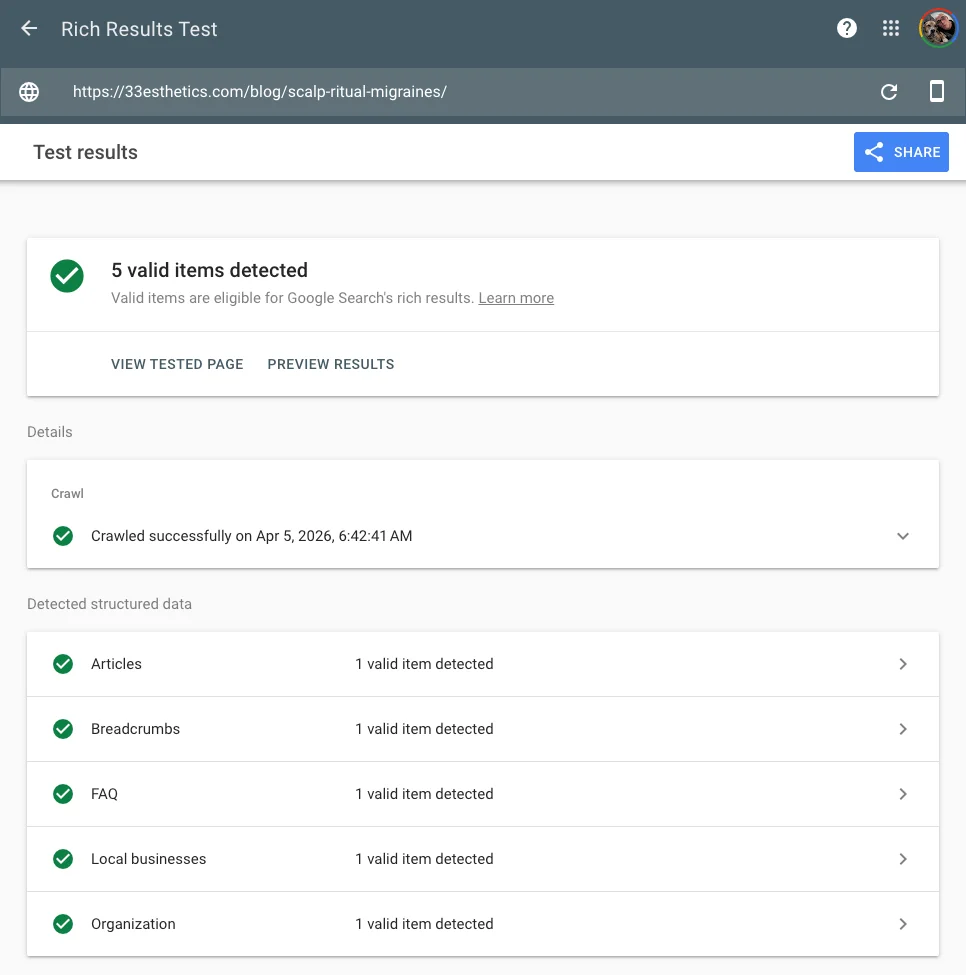Viewport: 966px width, 975px height.
Task: Expand the Crawl details section
Action: 903,536
